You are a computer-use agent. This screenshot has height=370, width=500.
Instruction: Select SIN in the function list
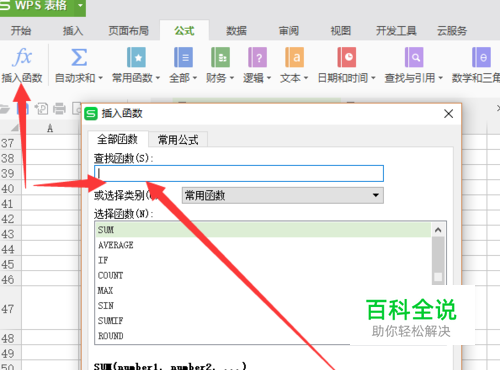[x=263, y=305]
